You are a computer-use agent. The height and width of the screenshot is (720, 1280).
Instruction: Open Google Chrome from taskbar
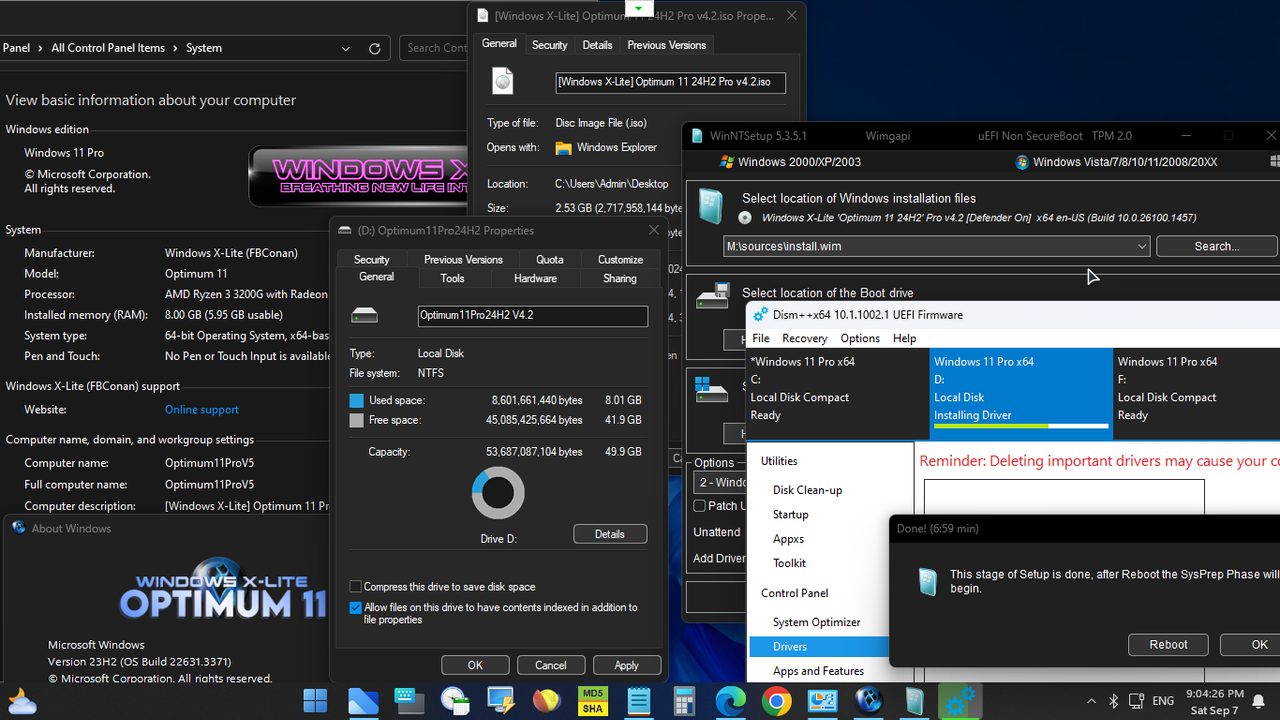click(x=776, y=701)
